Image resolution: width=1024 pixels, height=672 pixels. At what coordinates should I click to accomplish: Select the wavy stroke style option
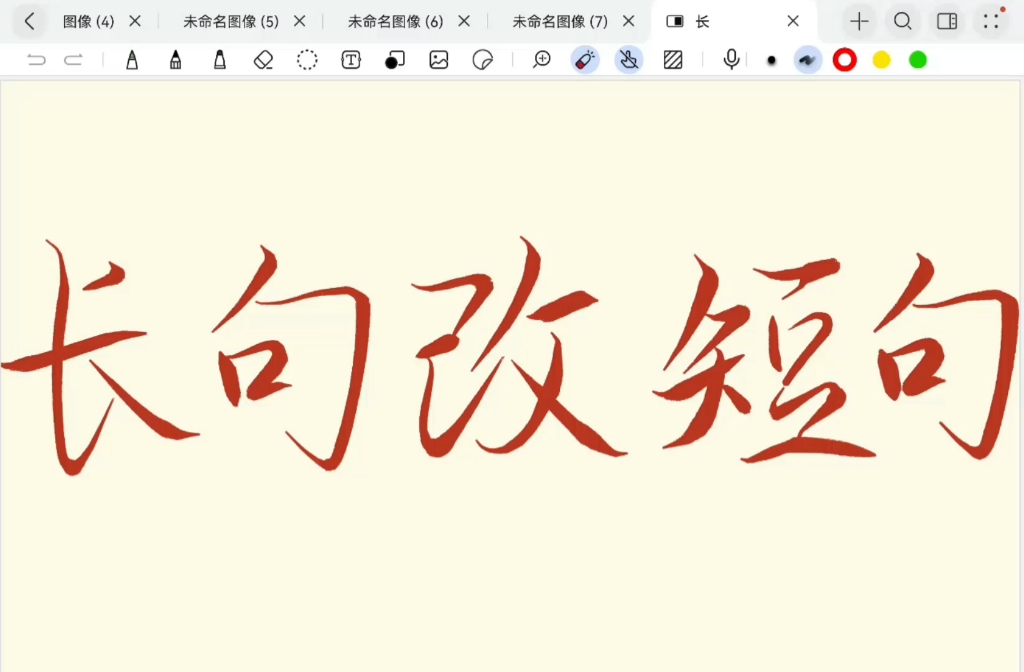[x=808, y=60]
